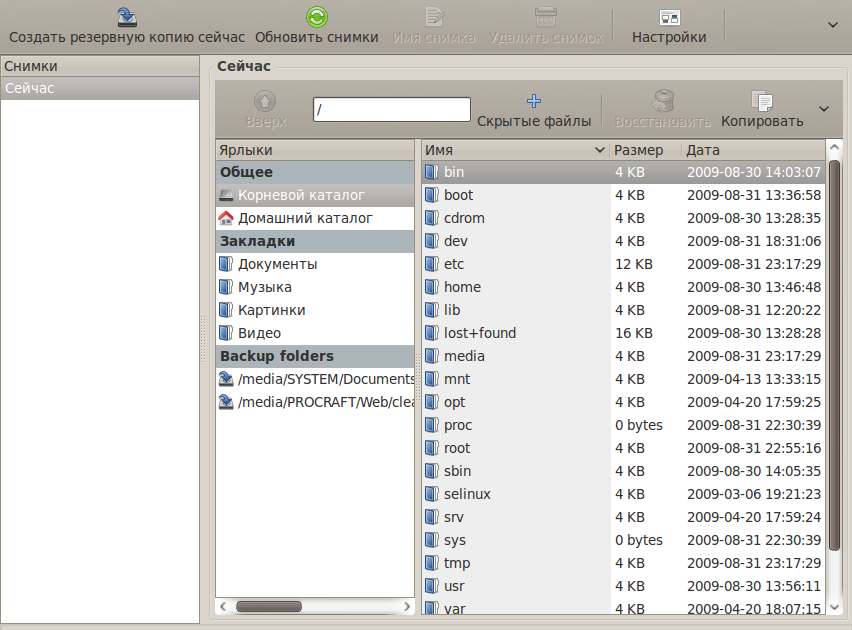The width and height of the screenshot is (852, 630).
Task: Click the '12 KB' size of etc
Action: (634, 264)
